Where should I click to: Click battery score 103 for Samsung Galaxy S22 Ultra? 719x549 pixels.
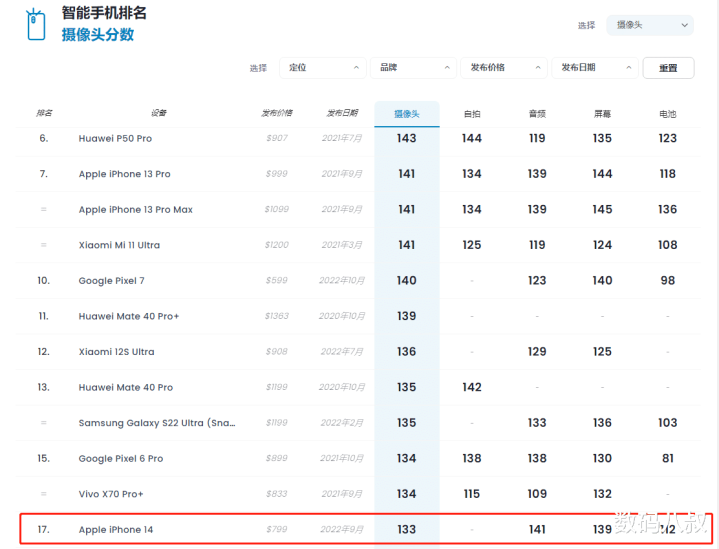[x=668, y=422]
